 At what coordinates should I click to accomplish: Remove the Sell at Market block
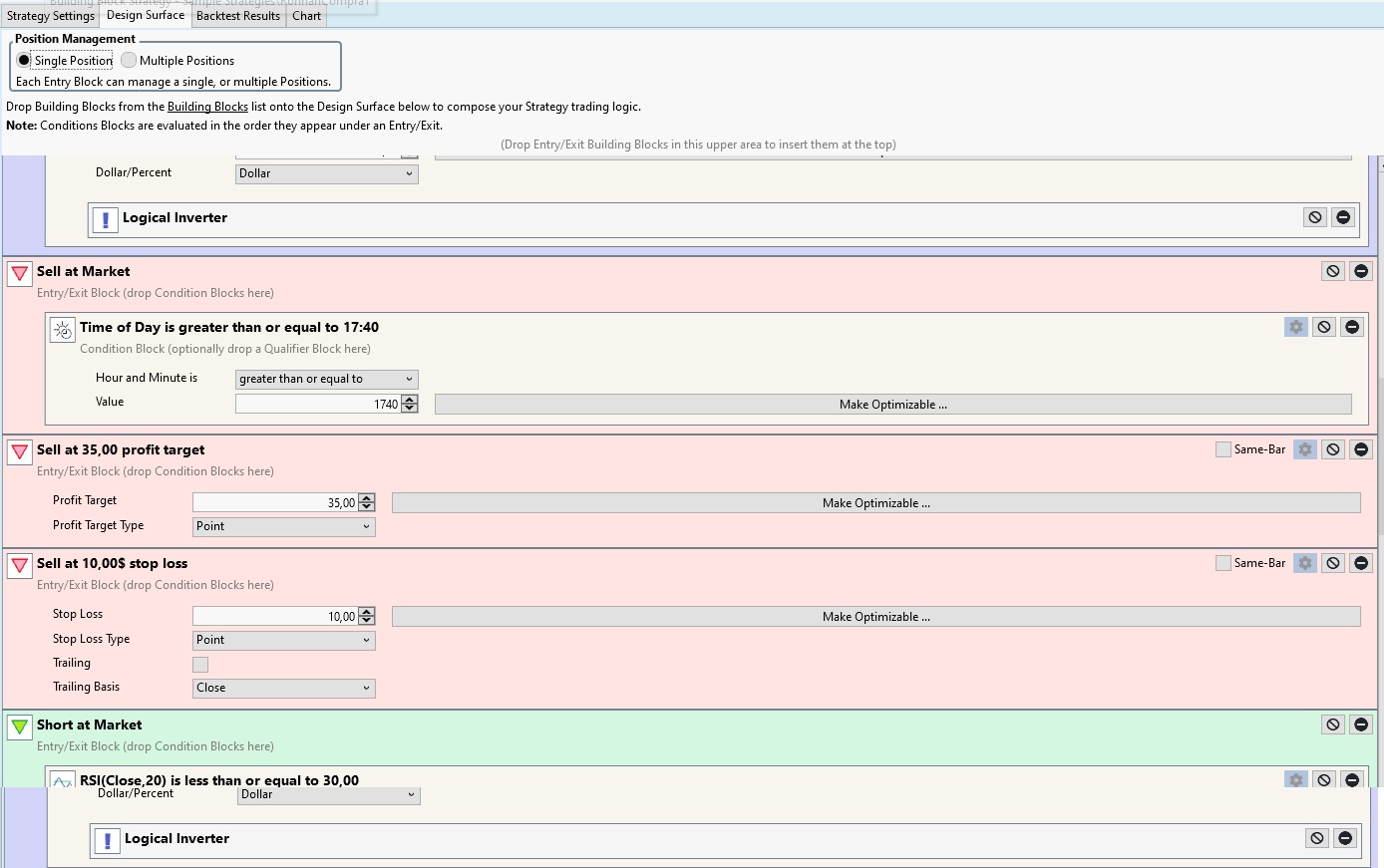pos(1361,271)
